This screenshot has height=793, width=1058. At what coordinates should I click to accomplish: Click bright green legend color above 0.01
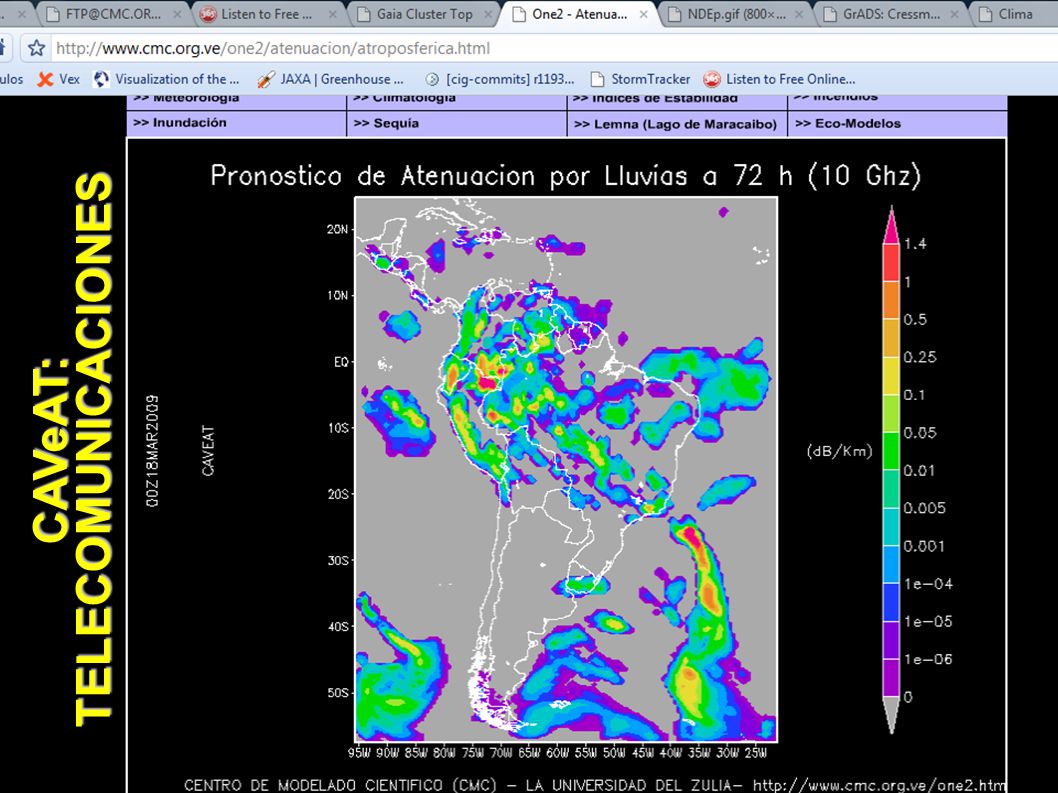[x=891, y=452]
